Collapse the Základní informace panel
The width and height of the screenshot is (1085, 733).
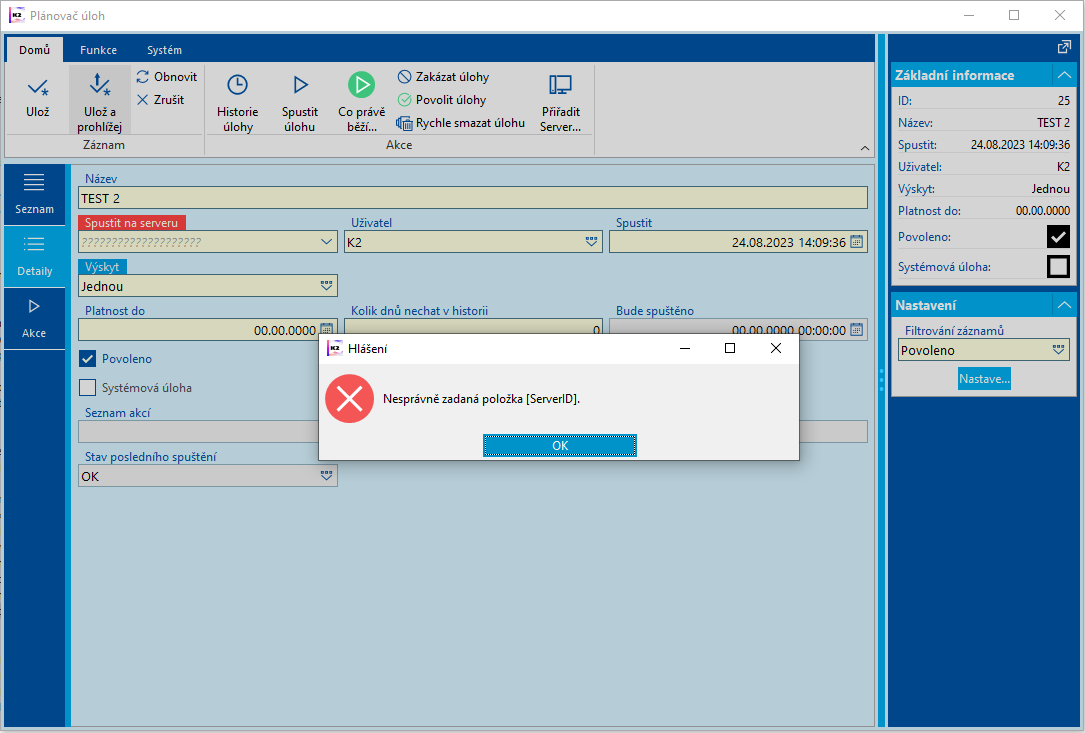(x=1064, y=75)
